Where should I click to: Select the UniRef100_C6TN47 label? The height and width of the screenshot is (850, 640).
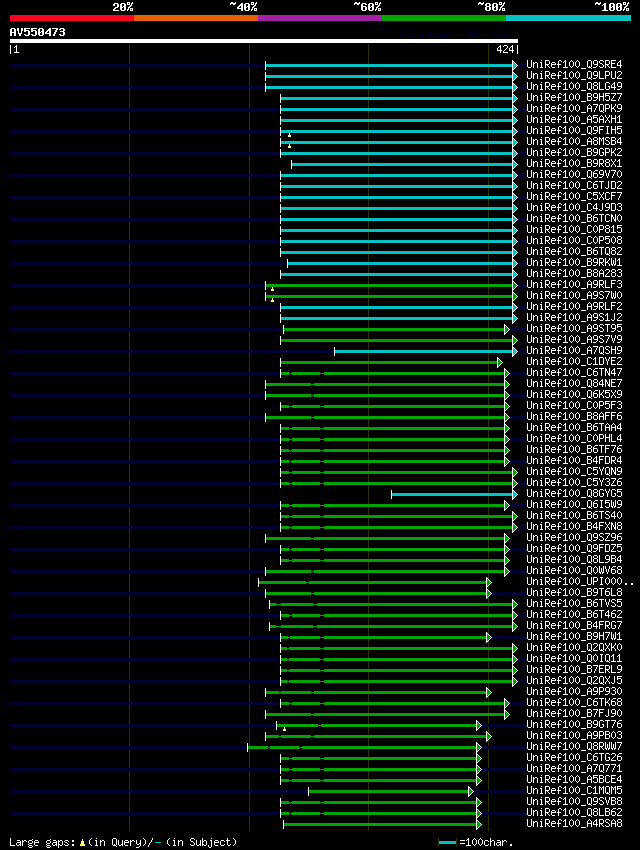pyautogui.click(x=574, y=372)
